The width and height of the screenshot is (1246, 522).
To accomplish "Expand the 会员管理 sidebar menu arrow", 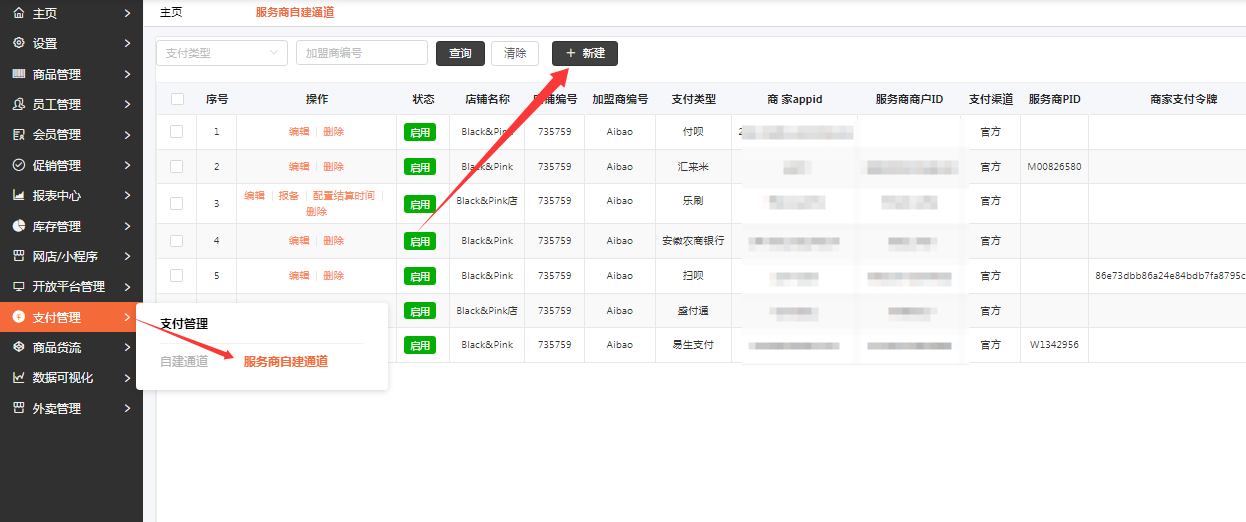I will [x=127, y=135].
